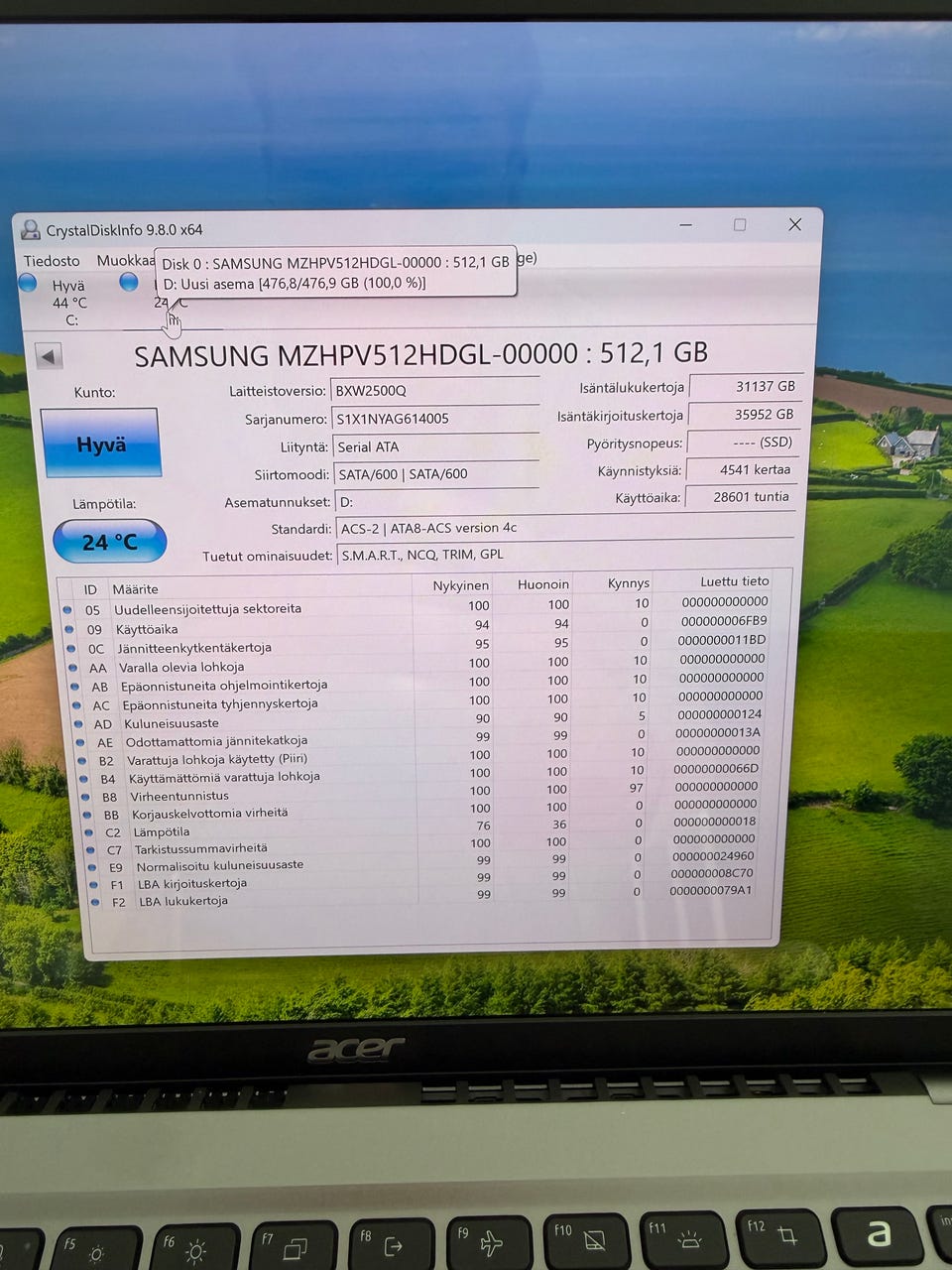This screenshot has width=952, height=1270.
Task: Click the CrystalDiskInfo title bar app icon
Action: click(x=31, y=230)
